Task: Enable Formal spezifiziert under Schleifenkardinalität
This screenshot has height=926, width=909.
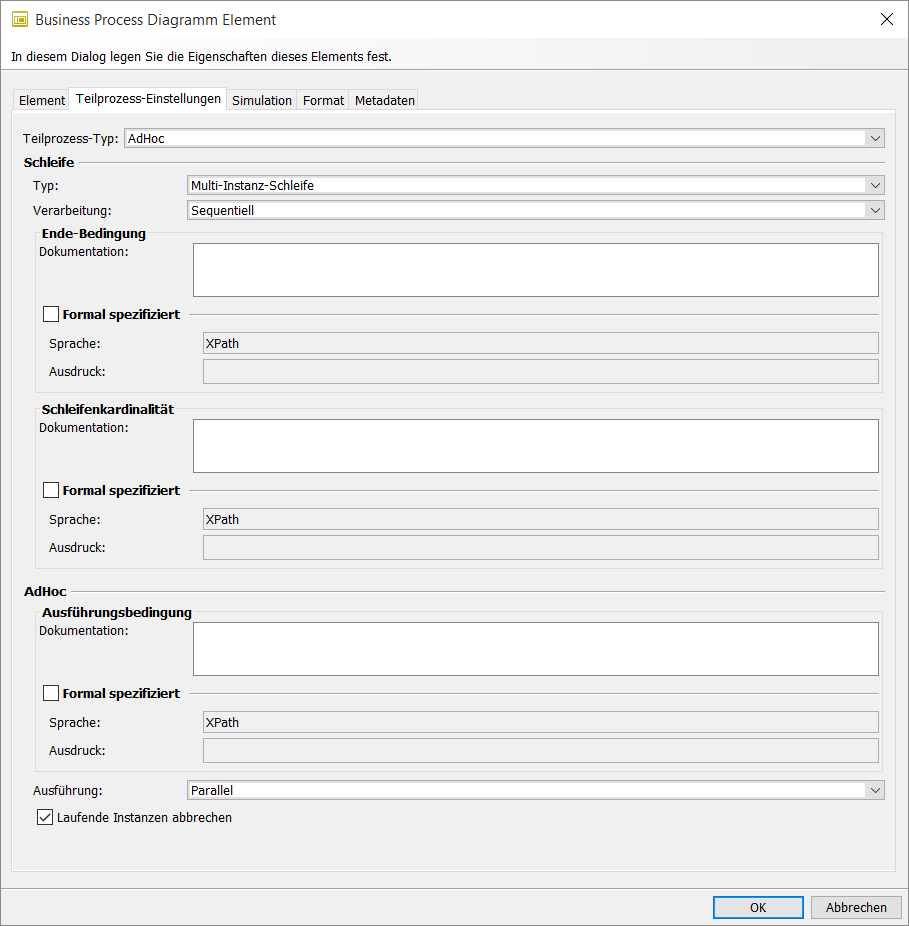Action: (x=50, y=490)
